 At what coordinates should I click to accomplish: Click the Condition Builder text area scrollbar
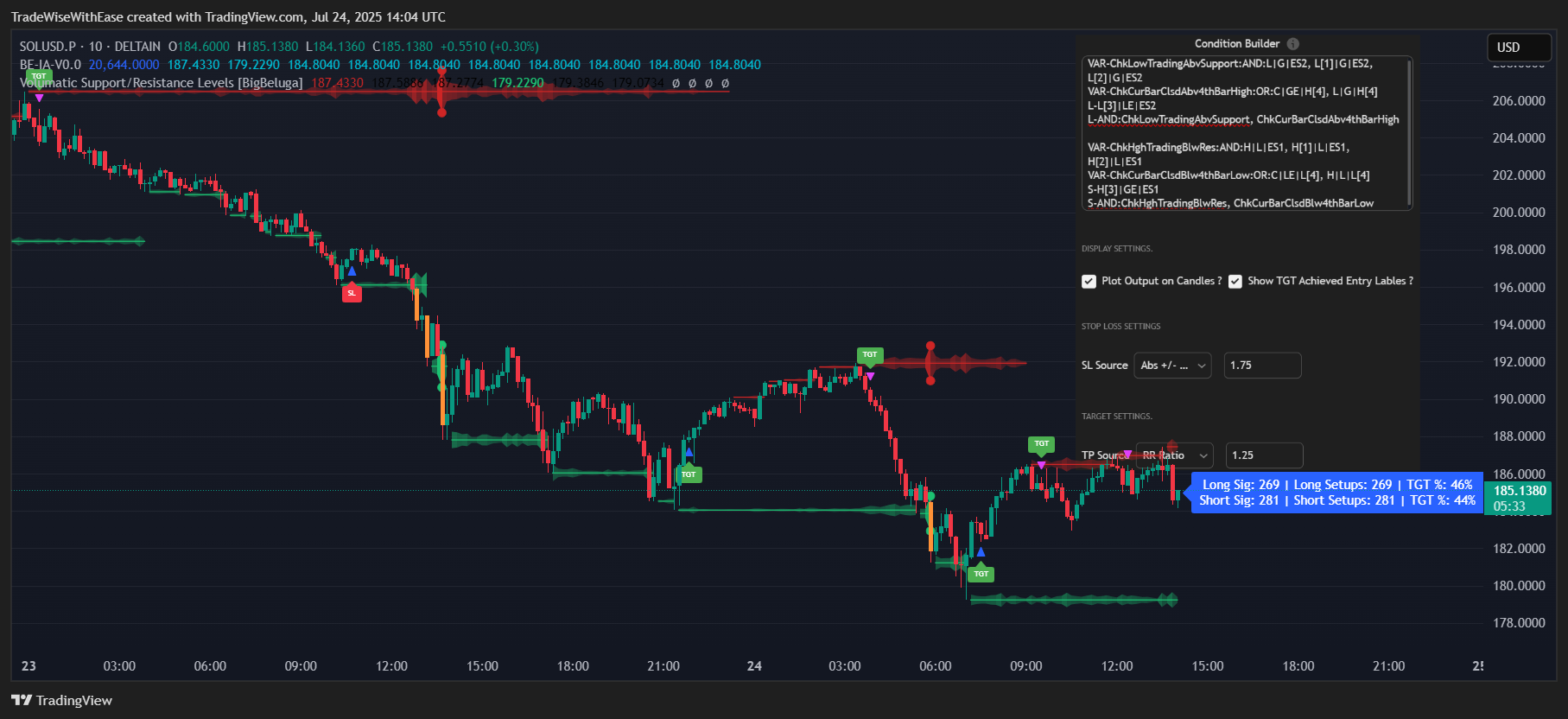[x=1409, y=133]
